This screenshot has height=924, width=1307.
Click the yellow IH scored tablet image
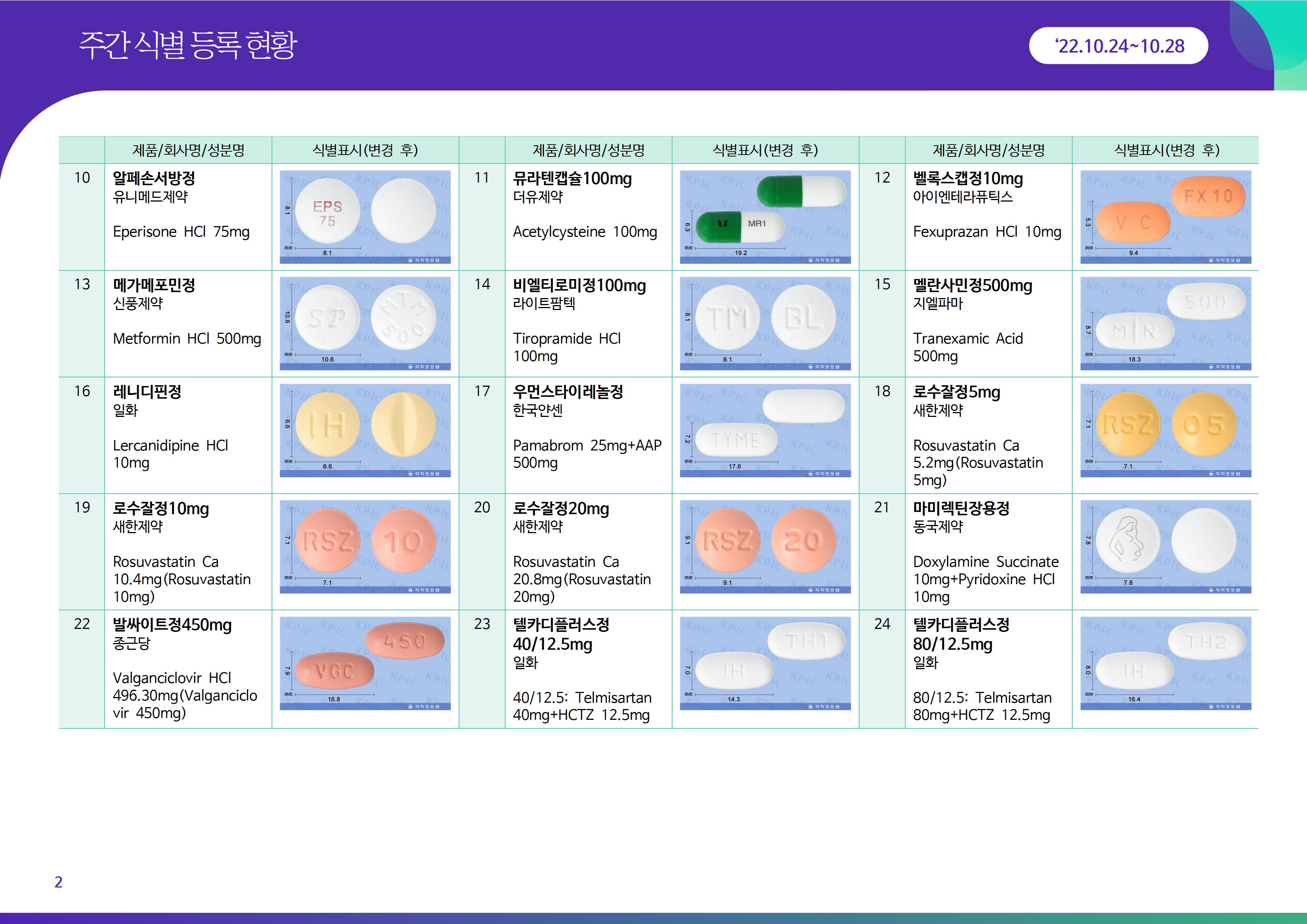pyautogui.click(x=365, y=430)
